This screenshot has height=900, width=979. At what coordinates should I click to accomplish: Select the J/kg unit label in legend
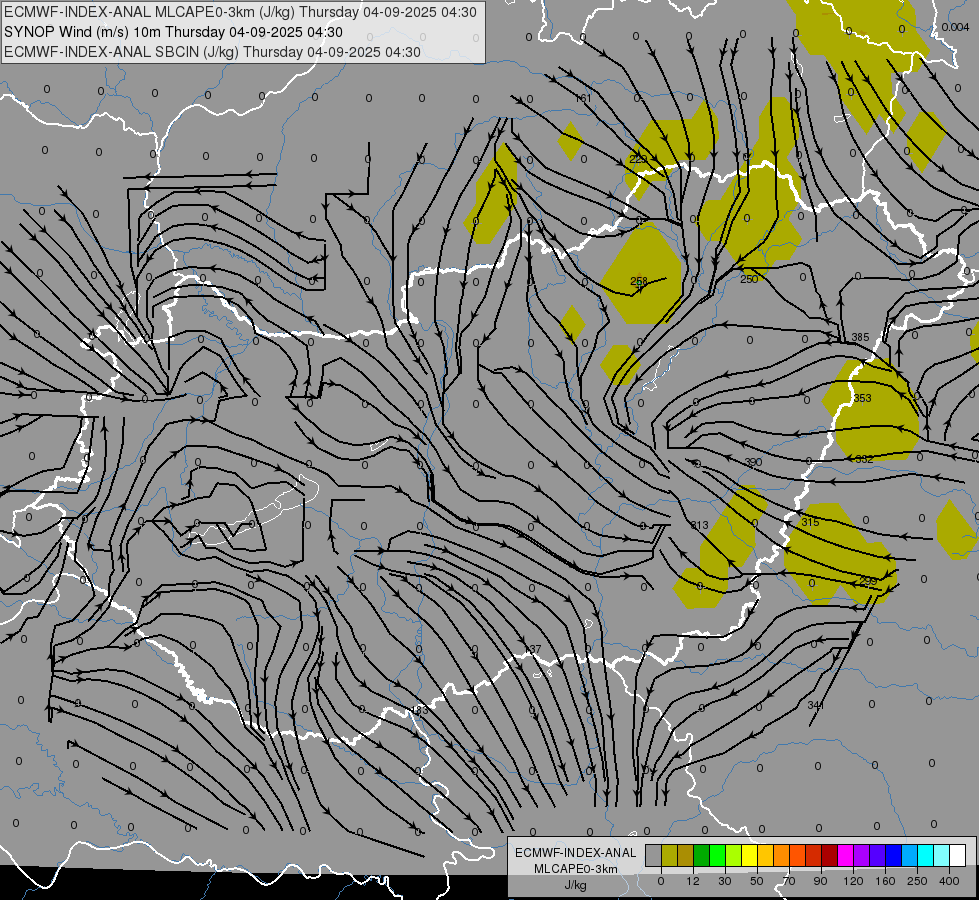point(575,885)
